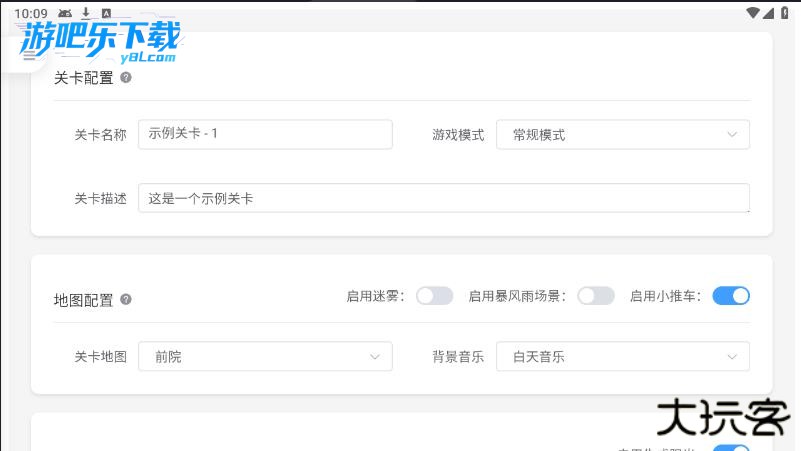The image size is (801, 451).
Task: Tap the Wi-Fi signal status icon
Action: pos(752,13)
